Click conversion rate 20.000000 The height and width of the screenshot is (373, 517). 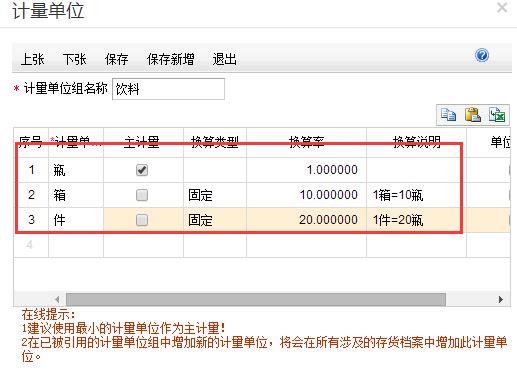click(x=306, y=220)
